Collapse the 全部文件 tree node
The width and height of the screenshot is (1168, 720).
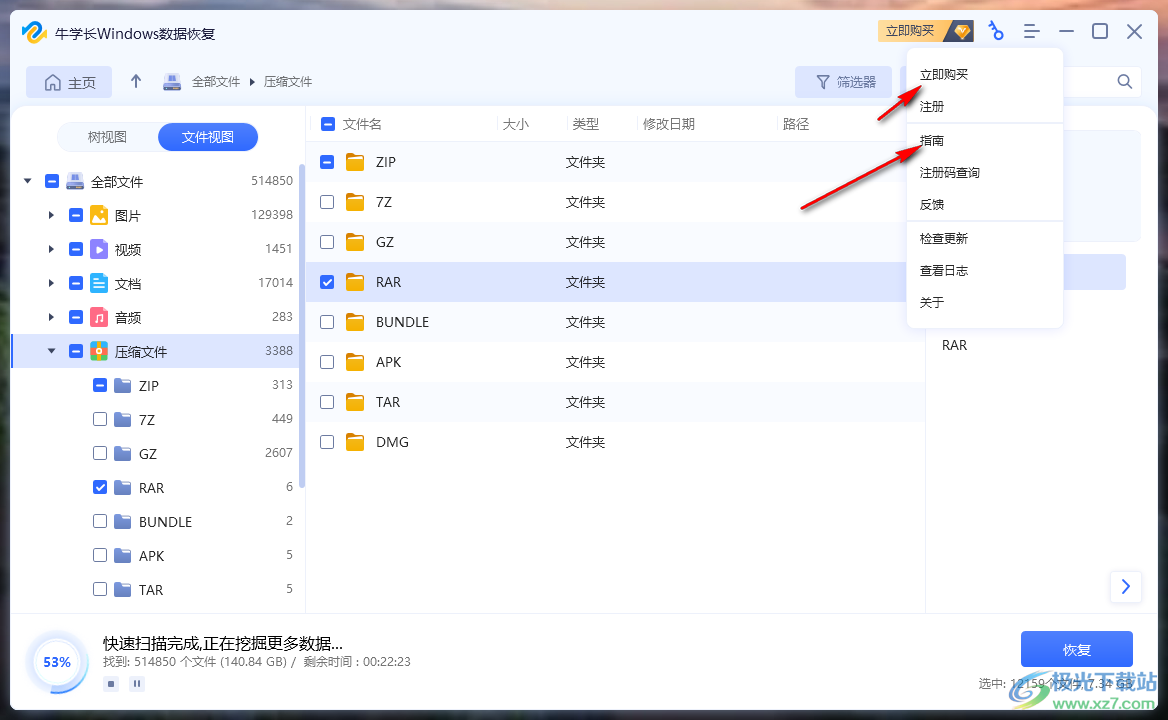(28, 181)
